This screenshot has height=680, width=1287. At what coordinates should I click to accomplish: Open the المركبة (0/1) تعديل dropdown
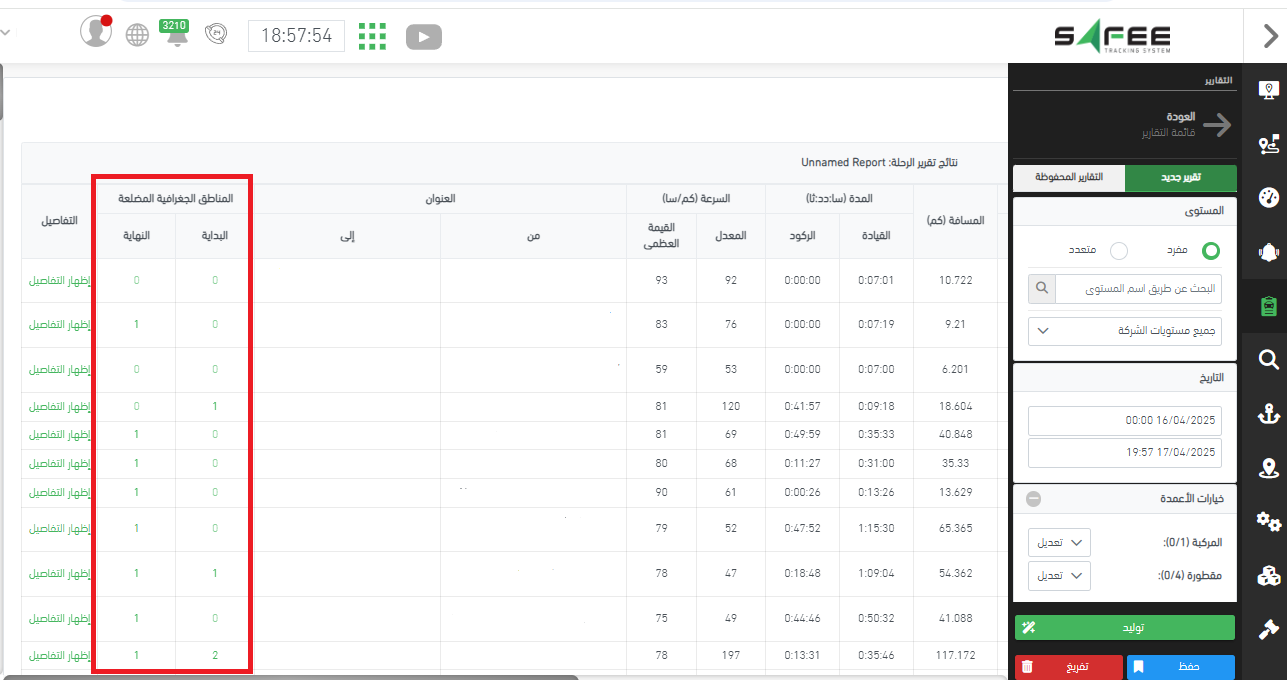click(x=1059, y=543)
